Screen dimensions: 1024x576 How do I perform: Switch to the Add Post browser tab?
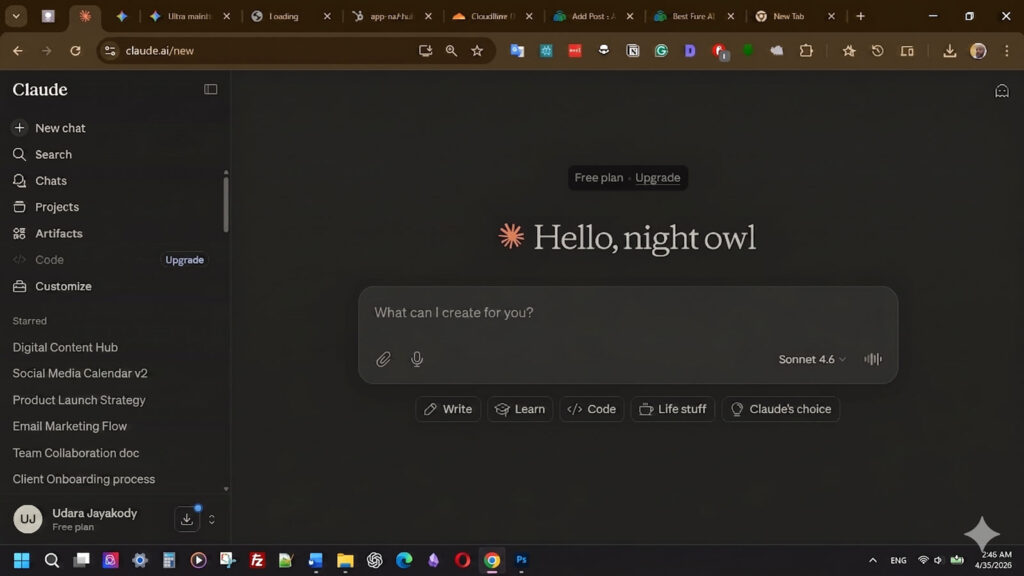point(591,16)
